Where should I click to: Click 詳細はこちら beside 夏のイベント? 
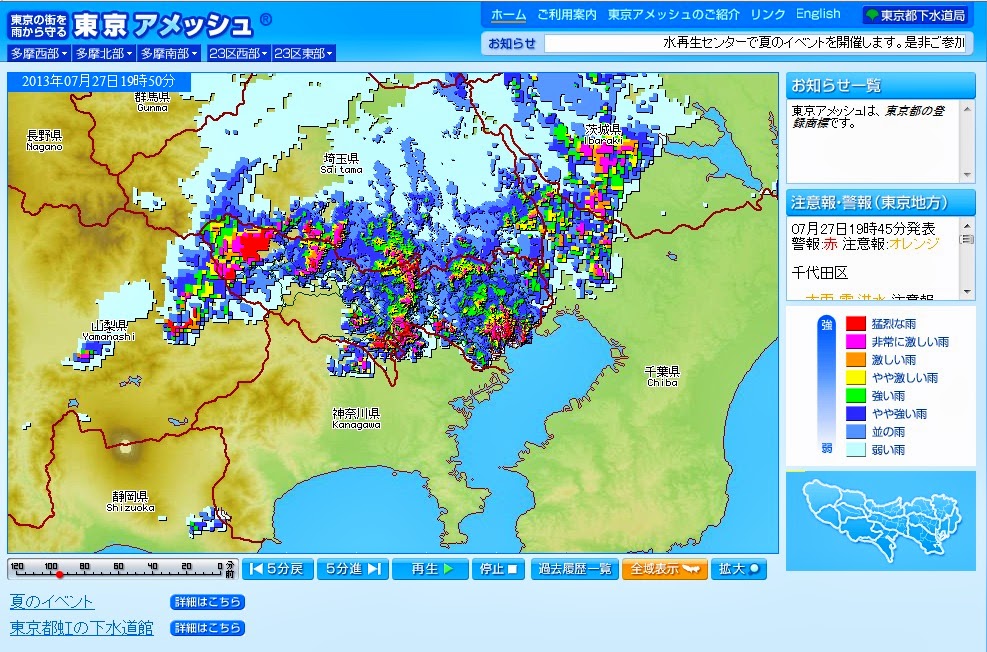click(207, 602)
